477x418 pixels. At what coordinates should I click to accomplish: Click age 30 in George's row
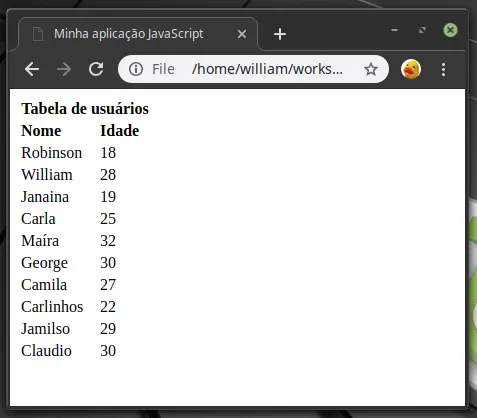(108, 263)
